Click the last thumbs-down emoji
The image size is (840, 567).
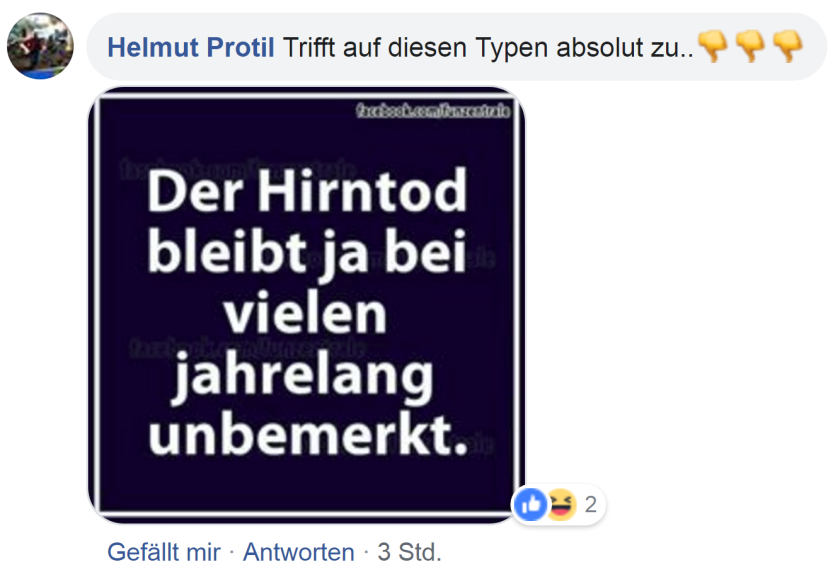click(x=788, y=46)
